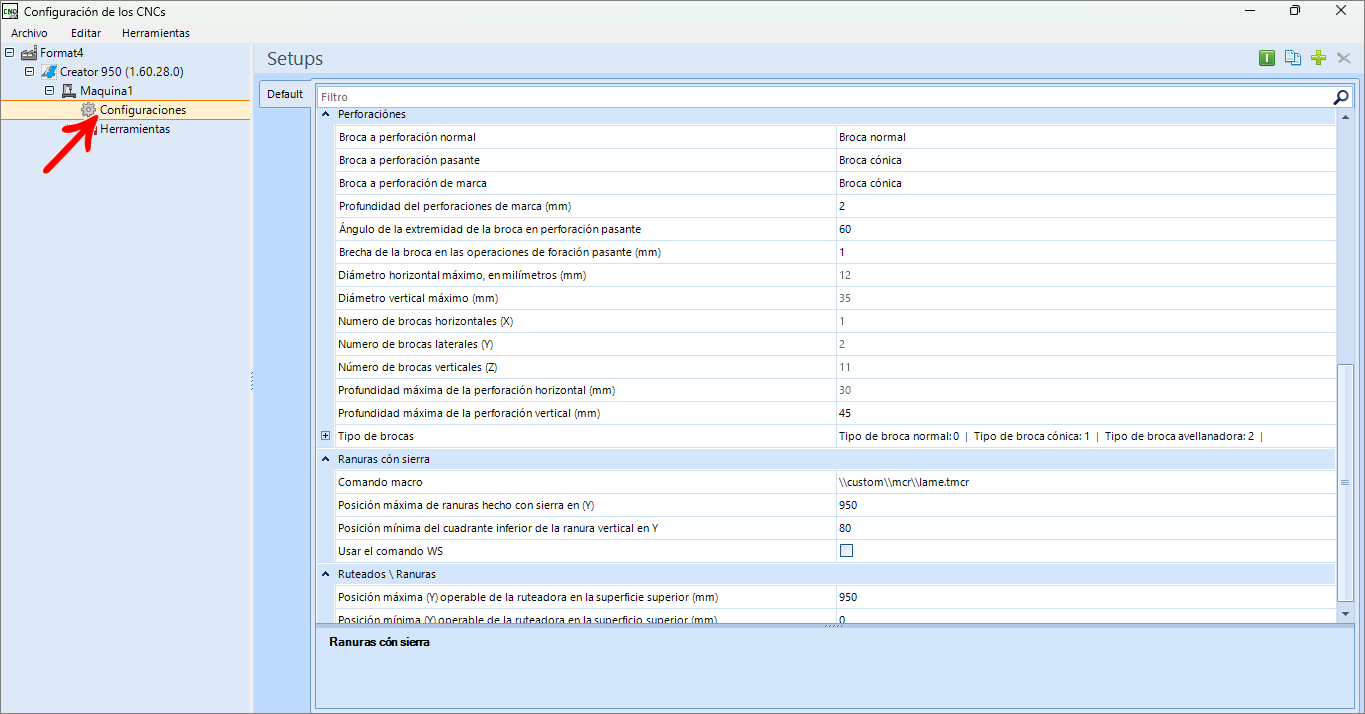Add a new setup with the green plus
Screen dimensions: 1365x714
point(1318,58)
